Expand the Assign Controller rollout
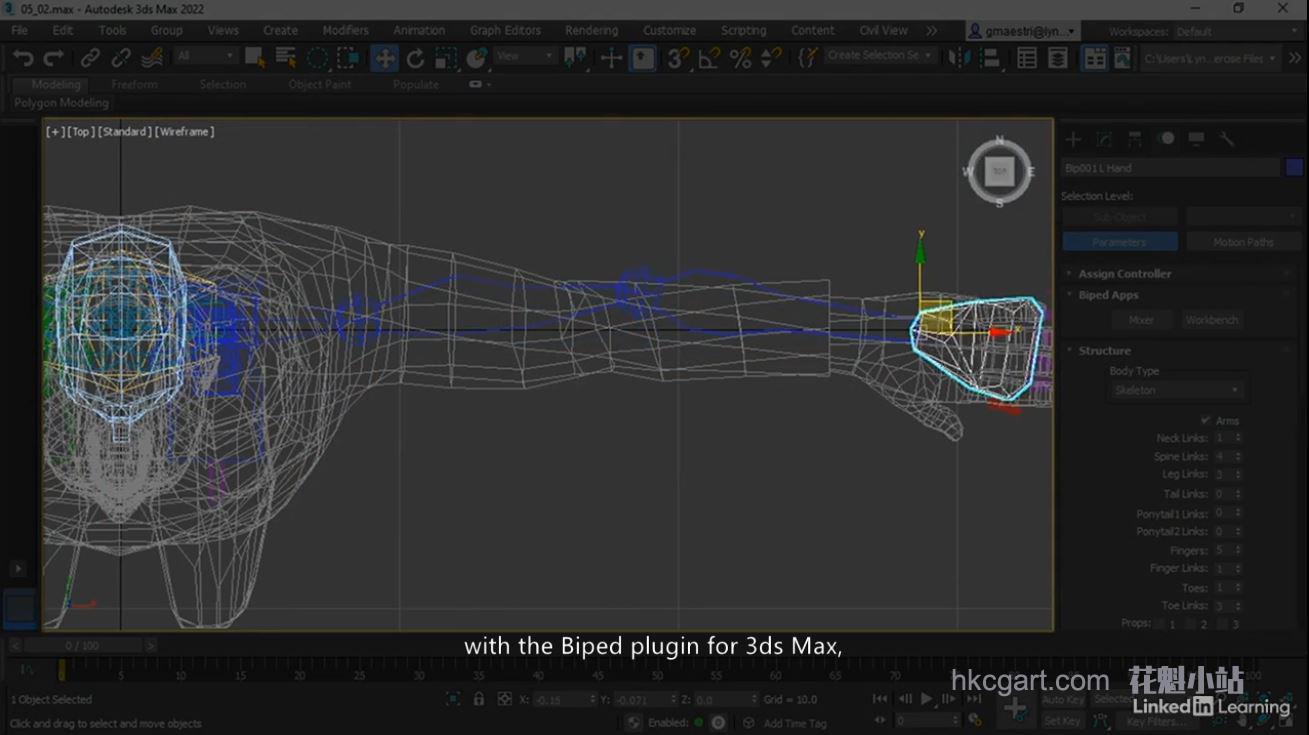Viewport: 1309px width, 735px height. [x=1124, y=274]
